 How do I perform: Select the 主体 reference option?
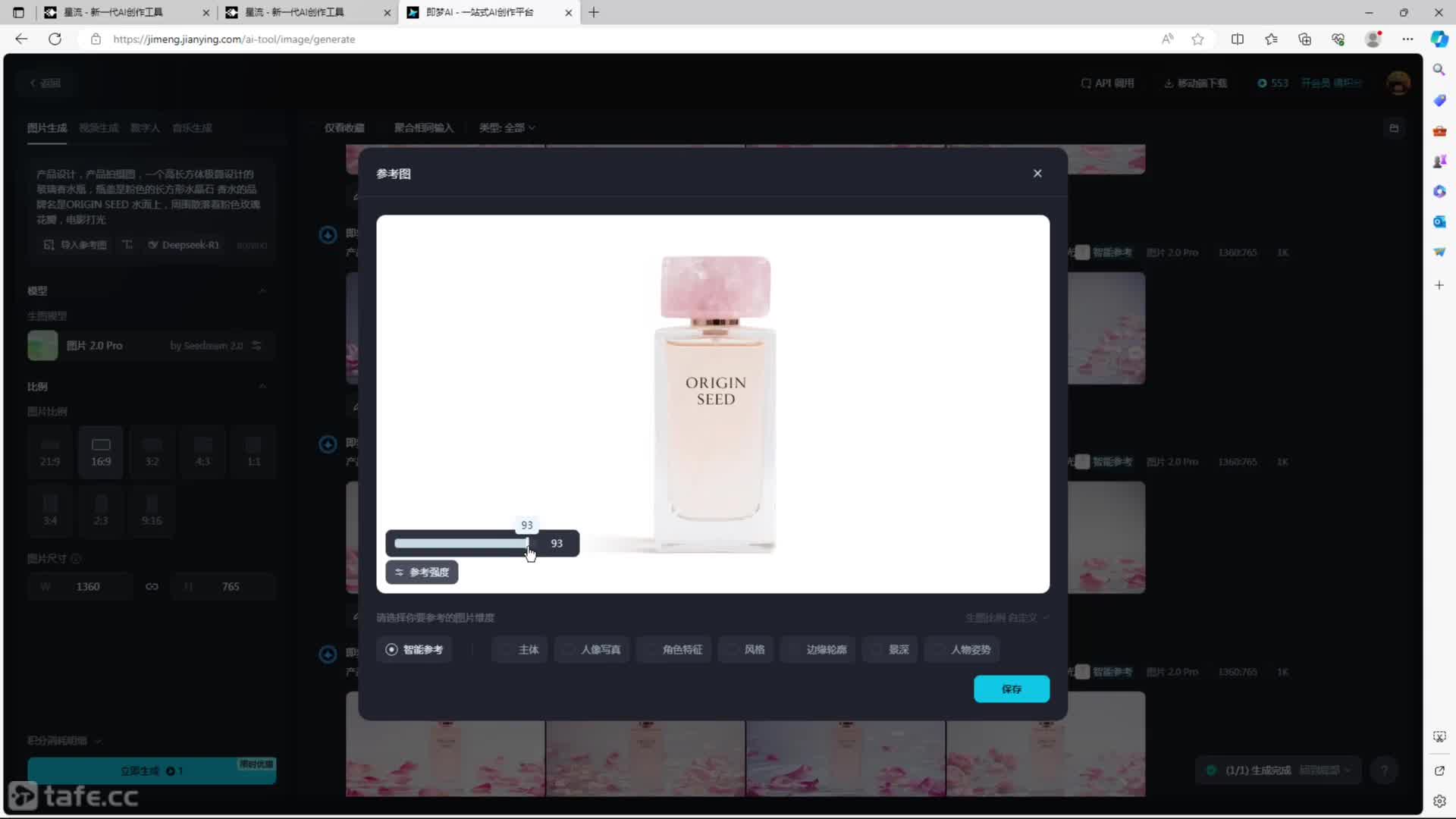point(519,650)
